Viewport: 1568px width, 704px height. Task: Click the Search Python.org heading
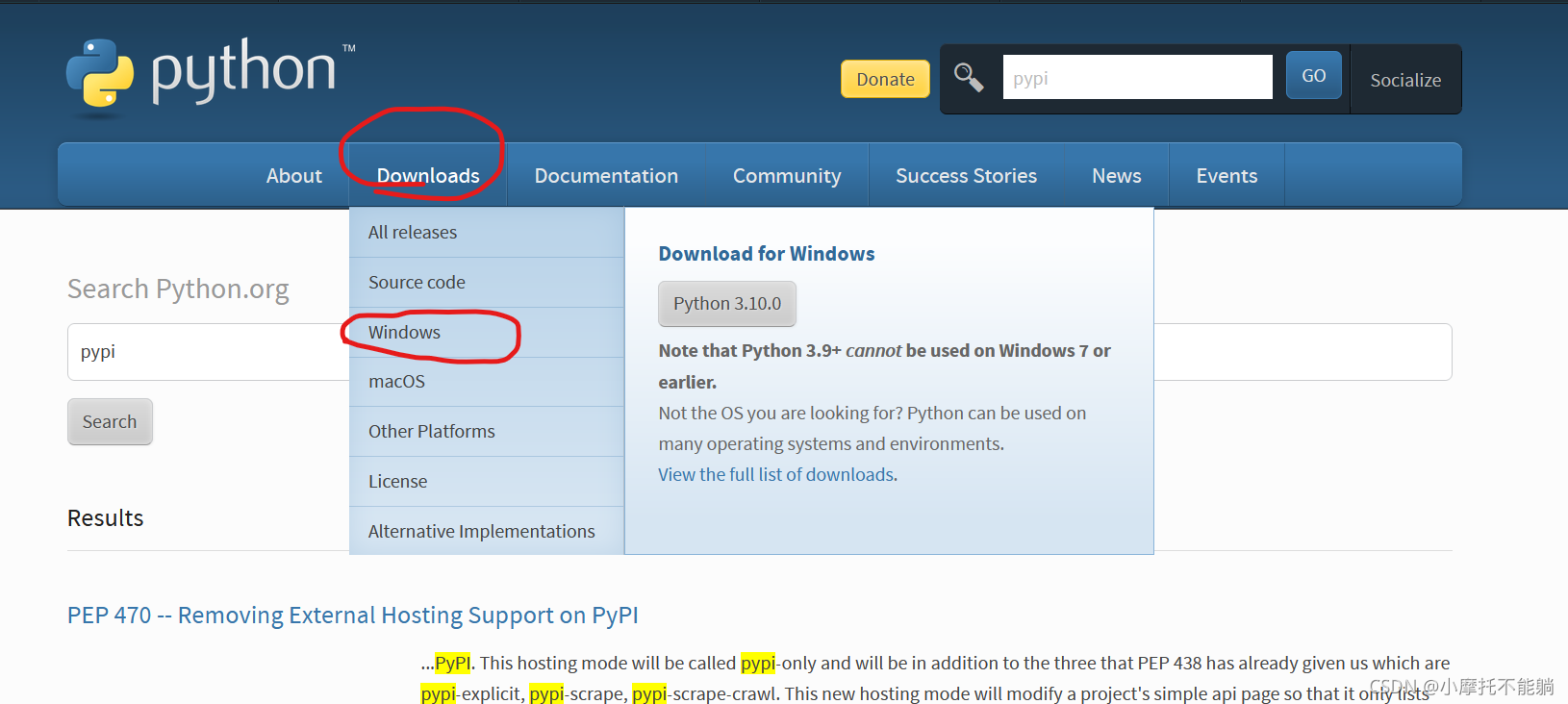tap(178, 289)
